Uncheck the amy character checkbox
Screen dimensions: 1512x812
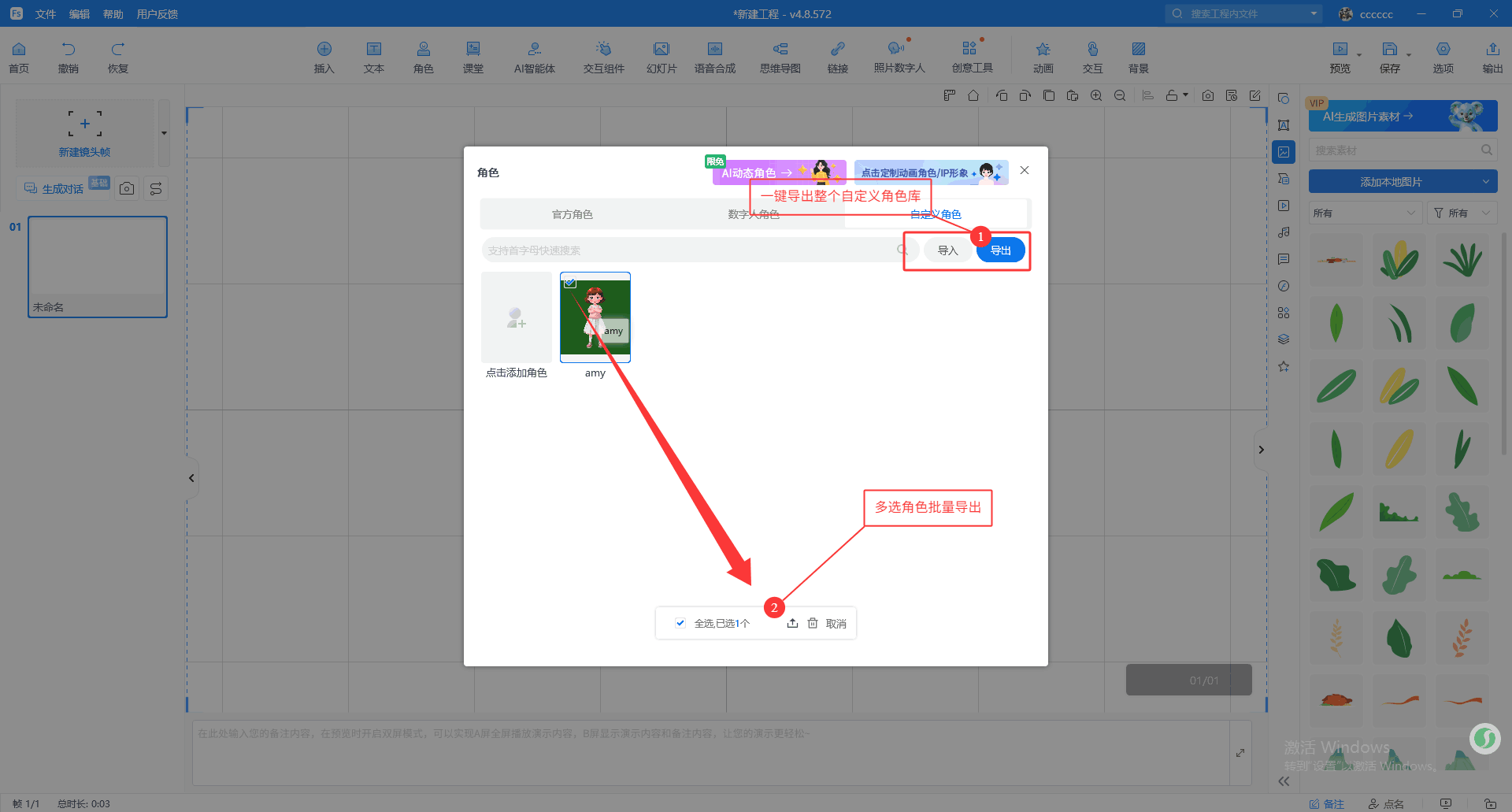(570, 282)
